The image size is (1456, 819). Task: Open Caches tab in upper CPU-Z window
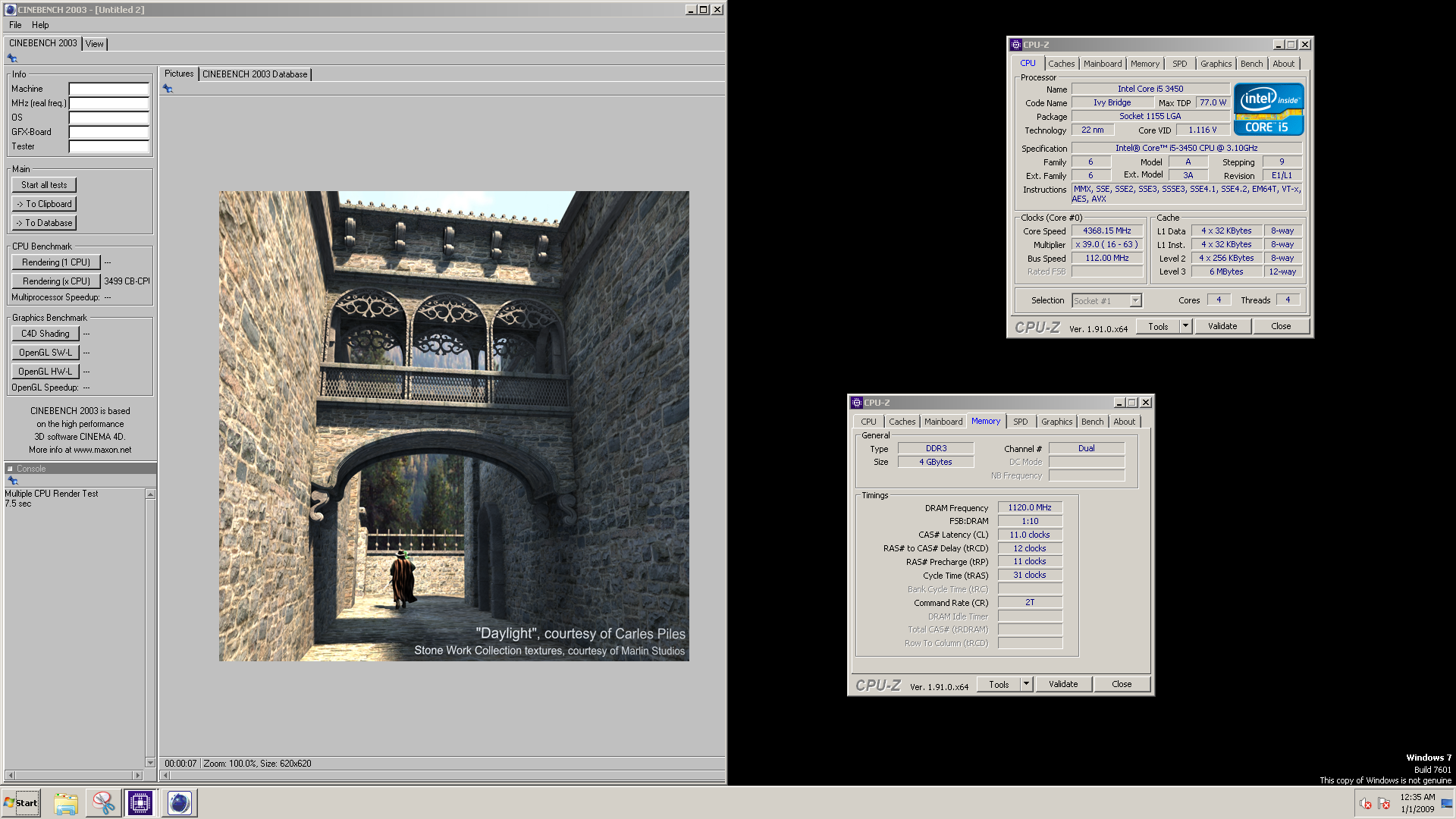(1062, 64)
